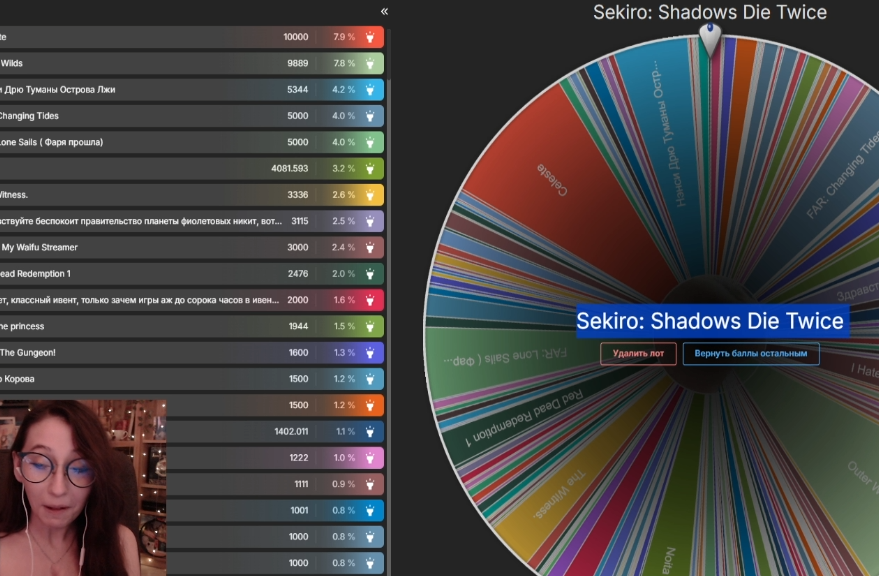Click the bid icon on Redemption 1 row
The image size is (879, 576).
[x=370, y=274]
